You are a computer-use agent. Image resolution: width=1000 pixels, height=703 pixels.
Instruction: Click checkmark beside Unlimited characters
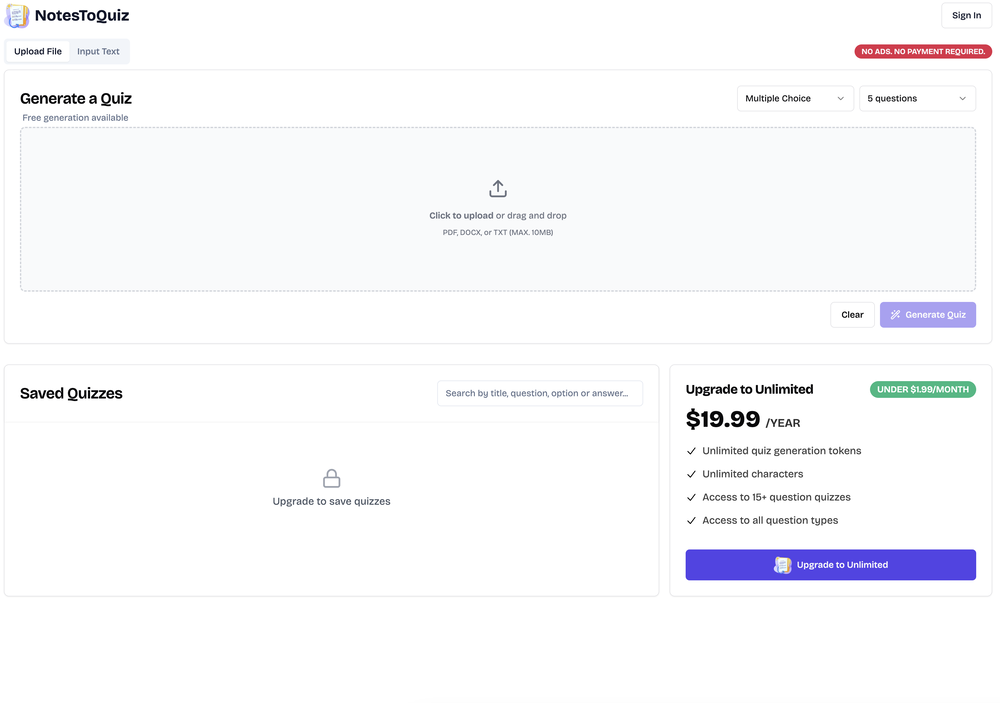691,474
